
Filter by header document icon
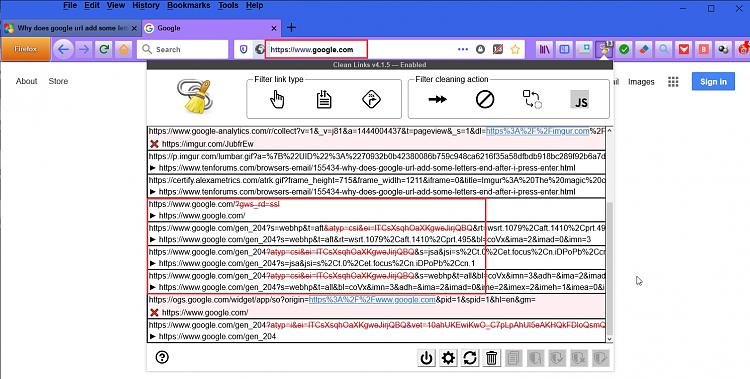324,100
